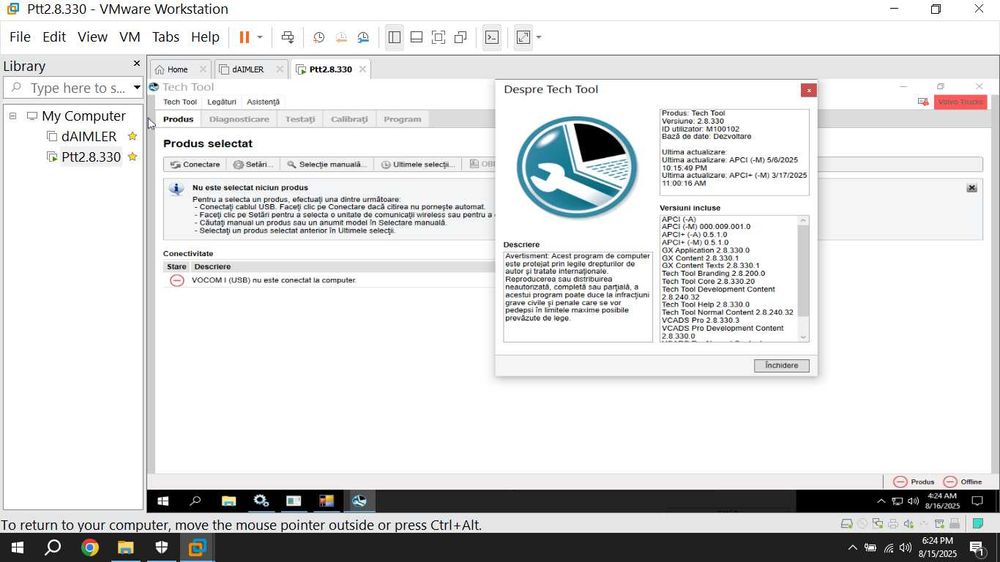This screenshot has width=1000, height=562.
Task: Open the VM menu
Action: [x=129, y=37]
